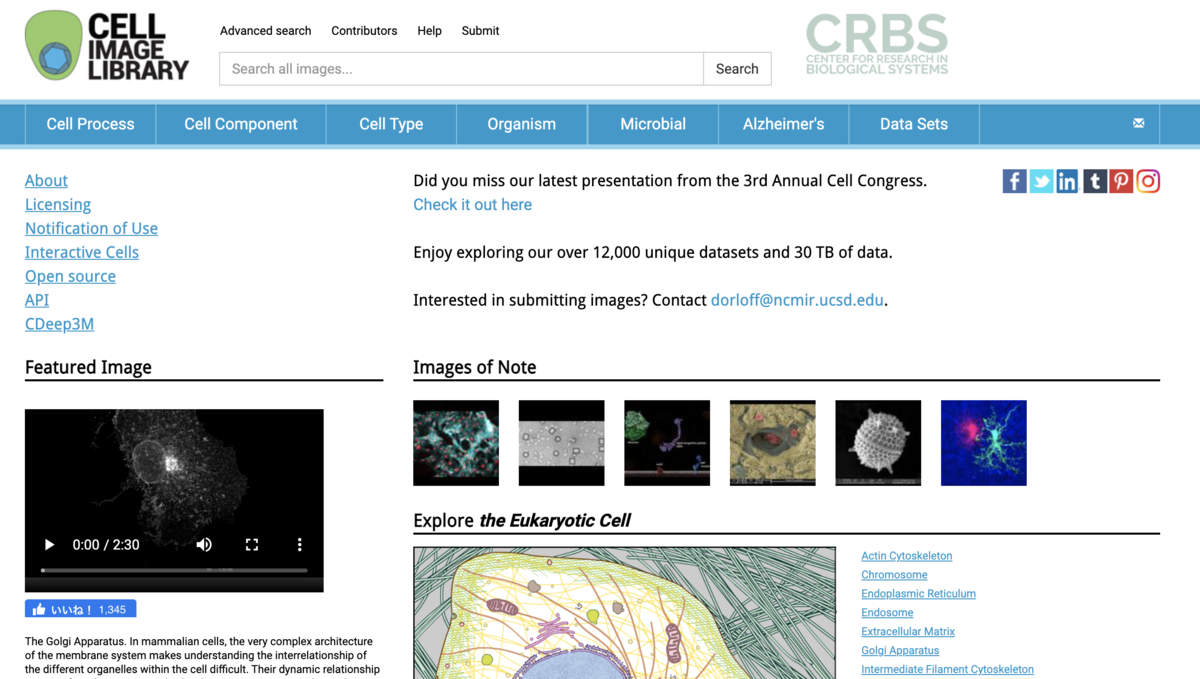Click the eukaryotic cell diagram
1200x679 pixels.
625,613
